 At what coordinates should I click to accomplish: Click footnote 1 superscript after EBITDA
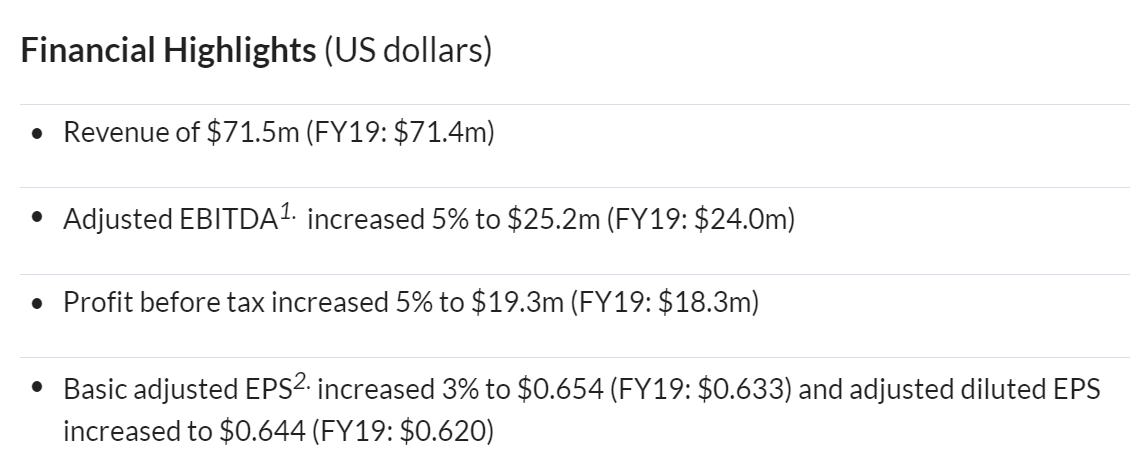click(x=288, y=212)
